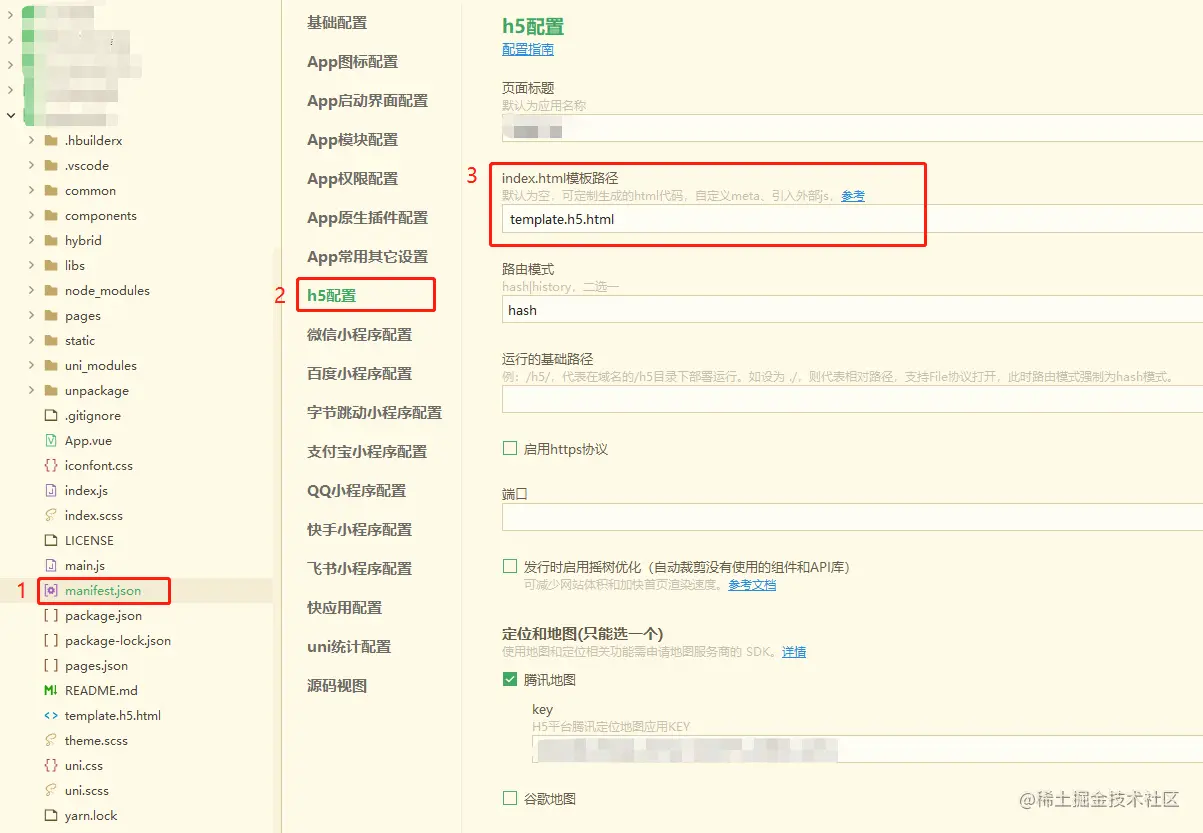This screenshot has height=833, width=1203.
Task: Open 微信小程序配置 section
Action: 359,335
